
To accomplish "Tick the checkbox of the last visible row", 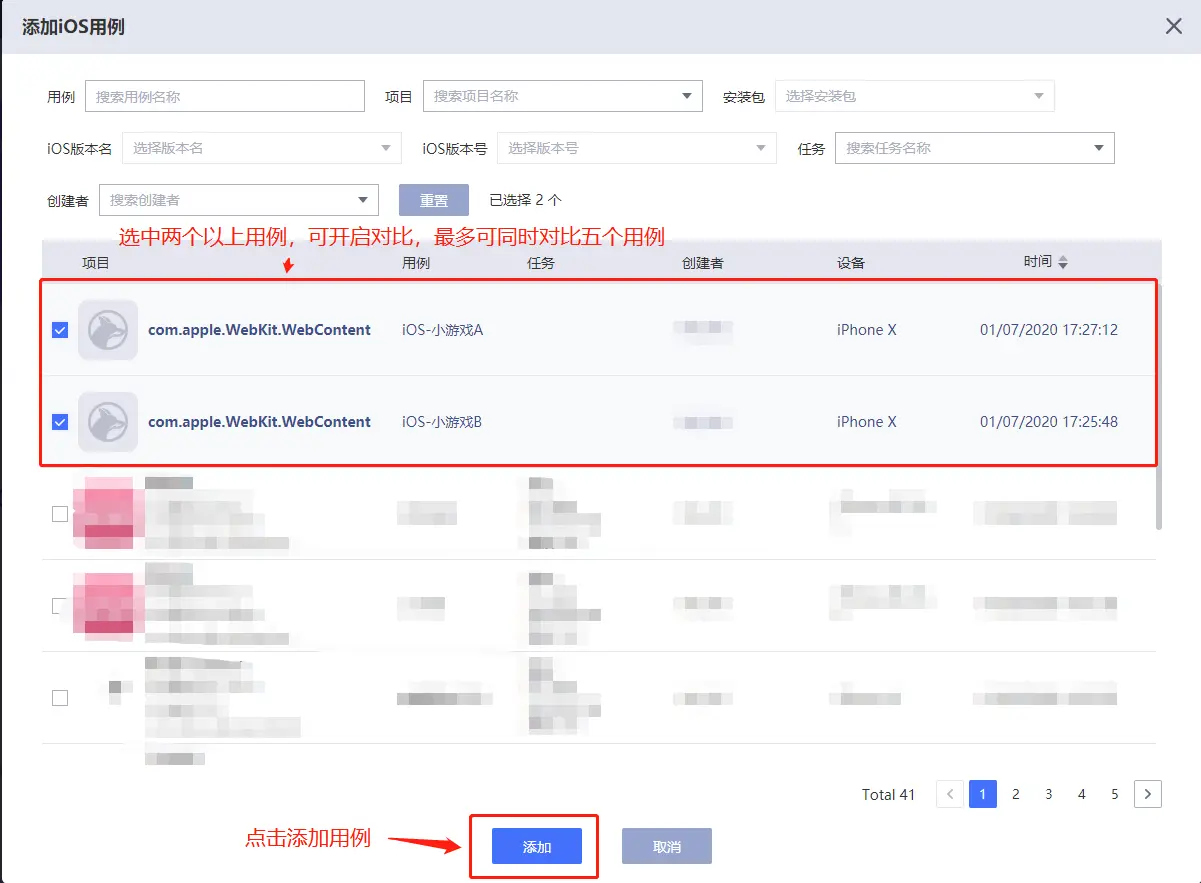I will click(x=60, y=698).
